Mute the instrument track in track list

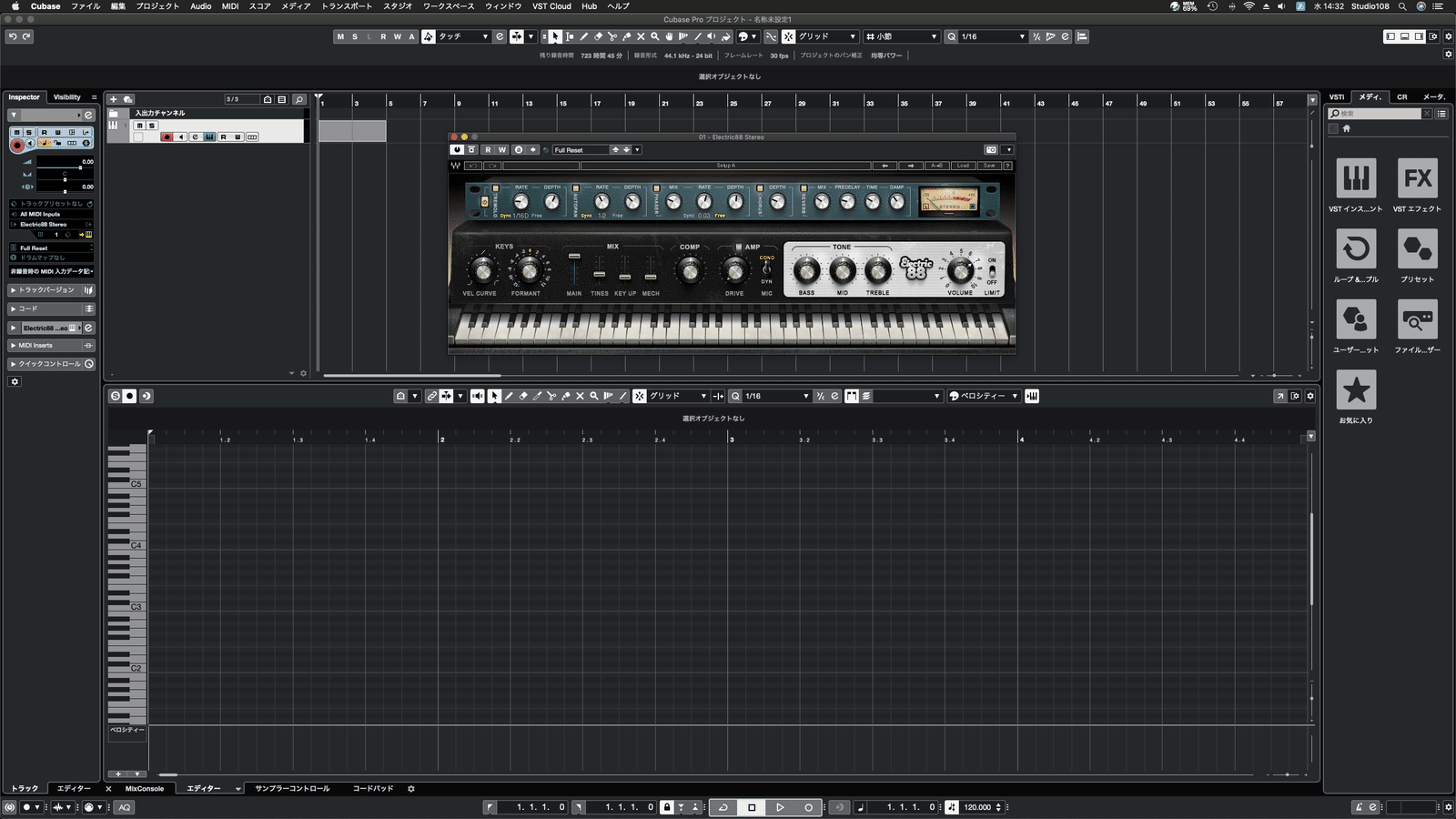click(140, 126)
